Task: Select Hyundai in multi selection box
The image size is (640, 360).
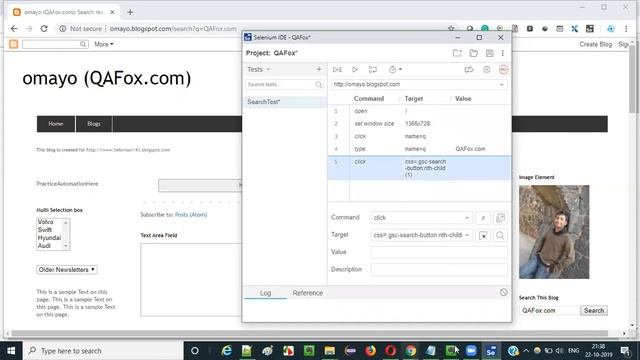Action: coord(49,238)
